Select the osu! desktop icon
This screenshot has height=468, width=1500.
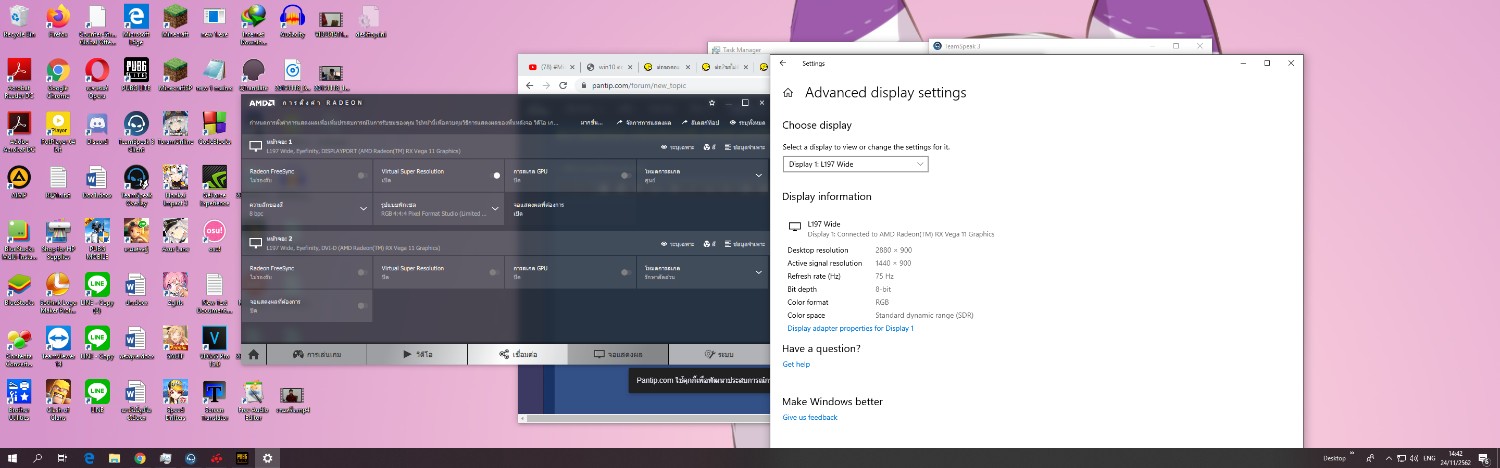(x=214, y=236)
